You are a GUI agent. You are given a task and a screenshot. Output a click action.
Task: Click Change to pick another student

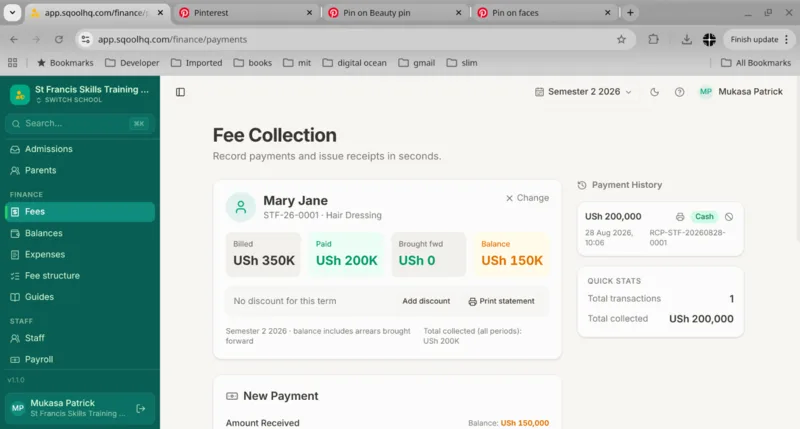point(527,198)
